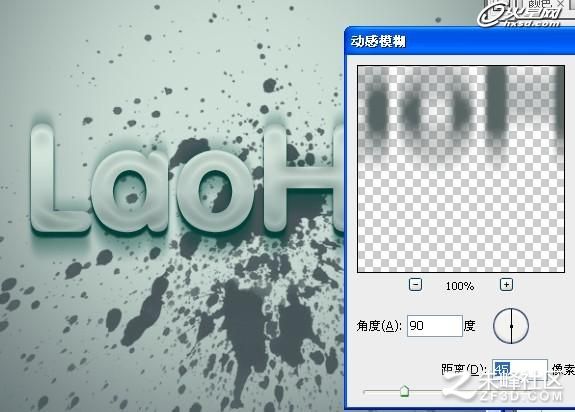Zoom in the blur preview with plus button

pos(506,285)
